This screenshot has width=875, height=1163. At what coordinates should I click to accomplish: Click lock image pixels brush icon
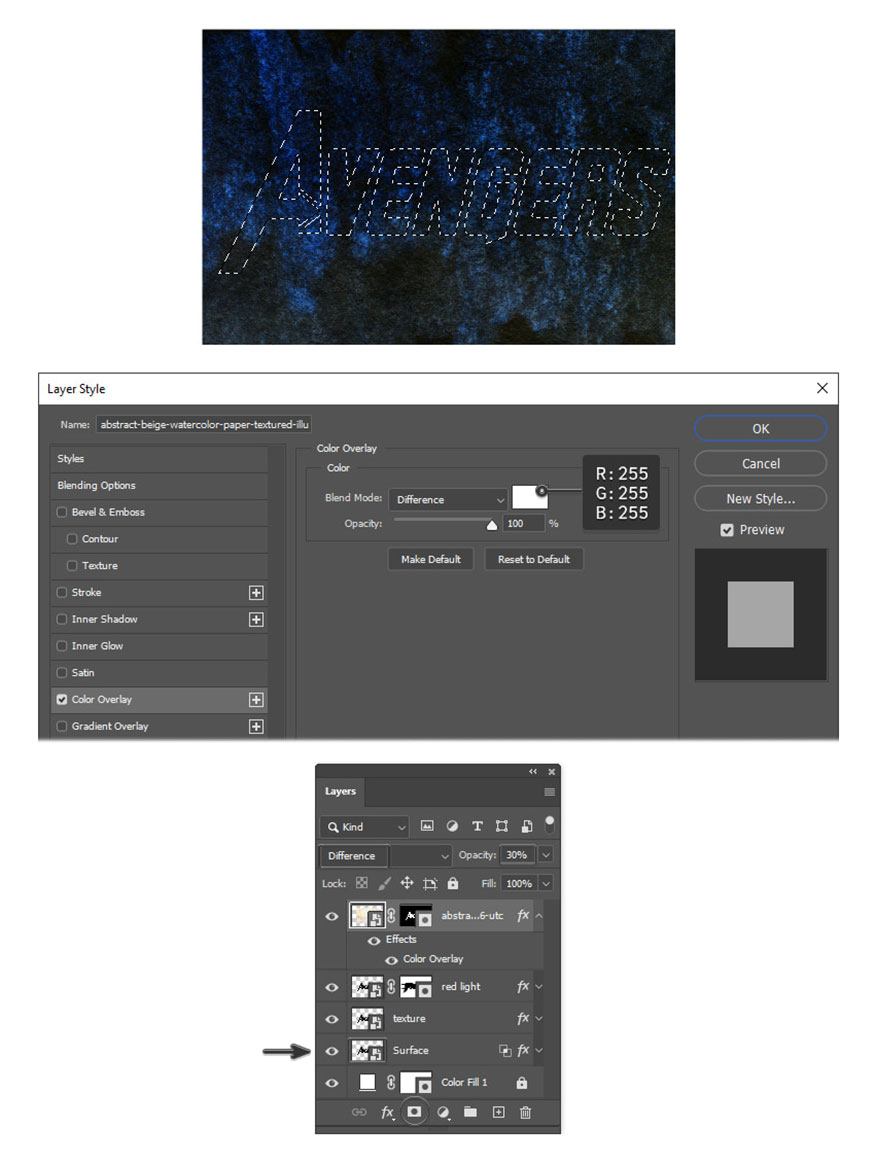[384, 883]
